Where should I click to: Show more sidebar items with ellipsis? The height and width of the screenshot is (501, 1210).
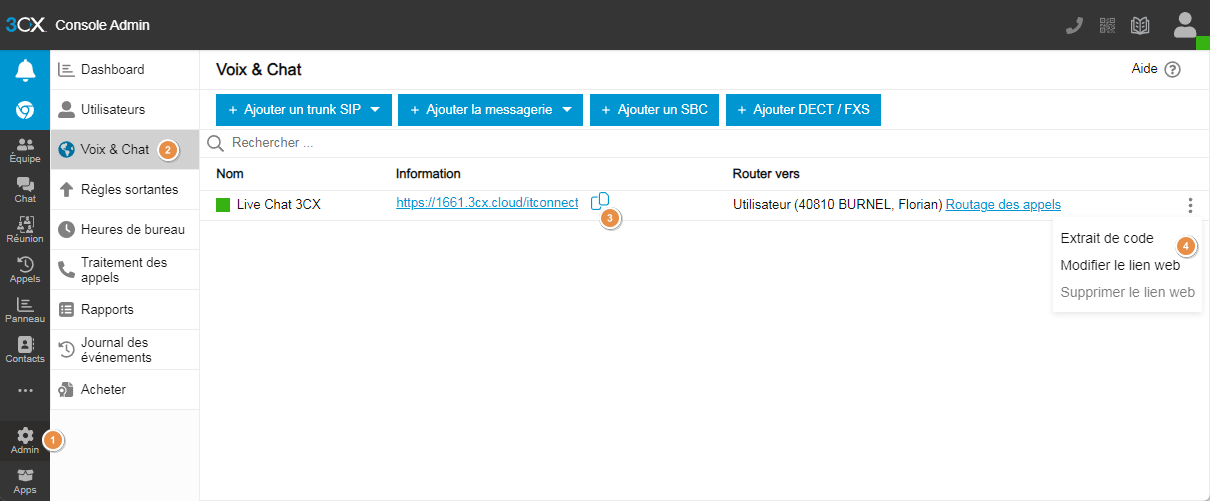[25, 390]
